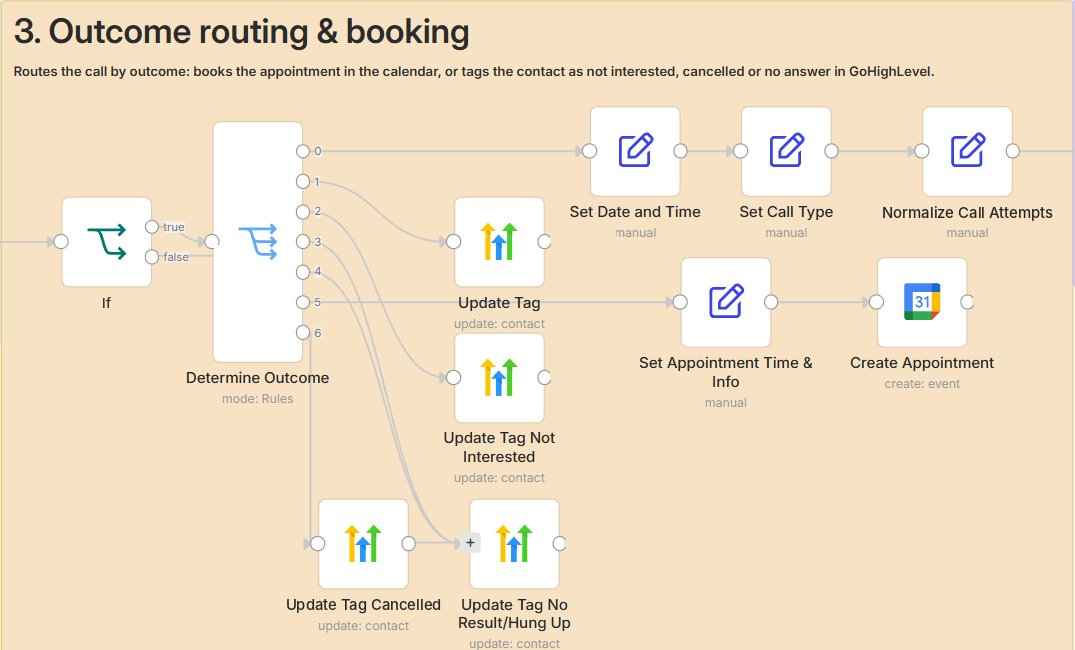Click the plus connector before No Result node
This screenshot has height=650, width=1075.
(470, 542)
